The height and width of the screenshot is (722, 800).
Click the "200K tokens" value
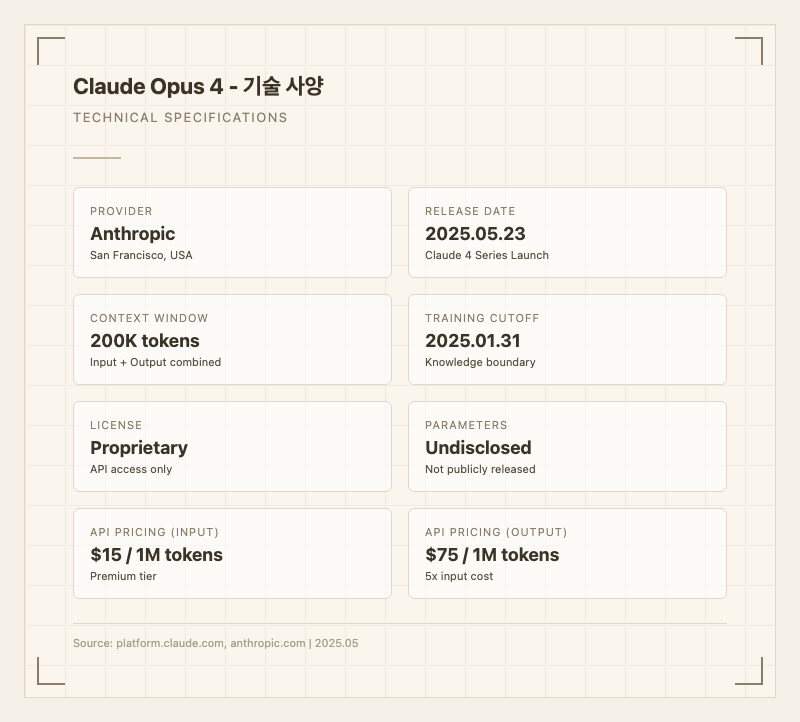(145, 341)
